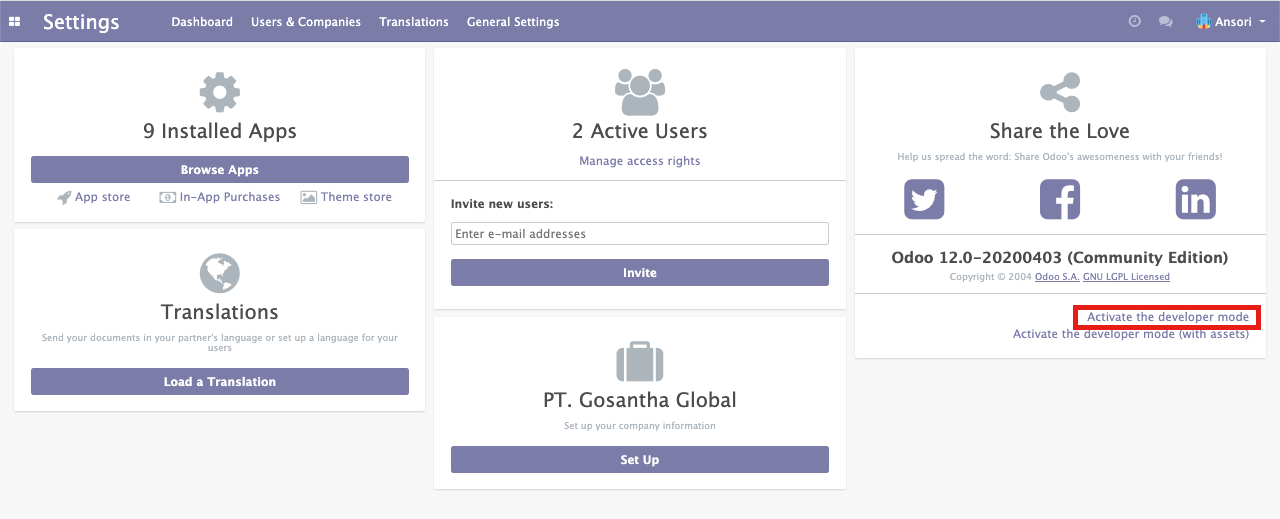Image resolution: width=1280 pixels, height=519 pixels.
Task: Open General Settings menu item
Action: (513, 21)
